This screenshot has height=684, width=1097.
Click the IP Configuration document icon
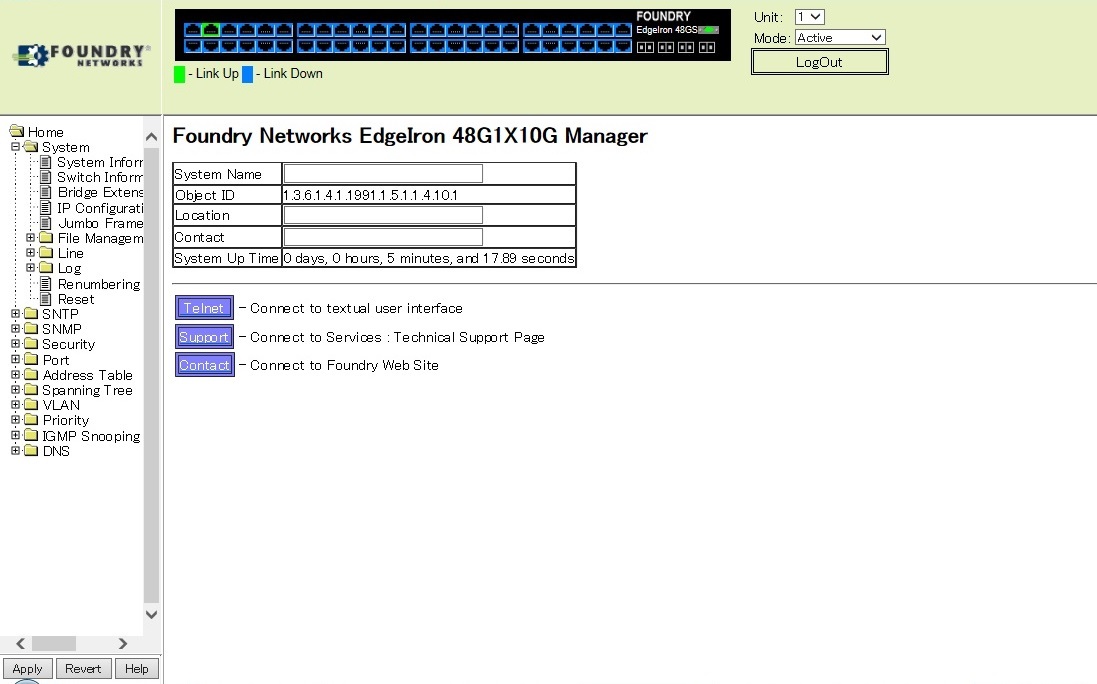(x=45, y=208)
